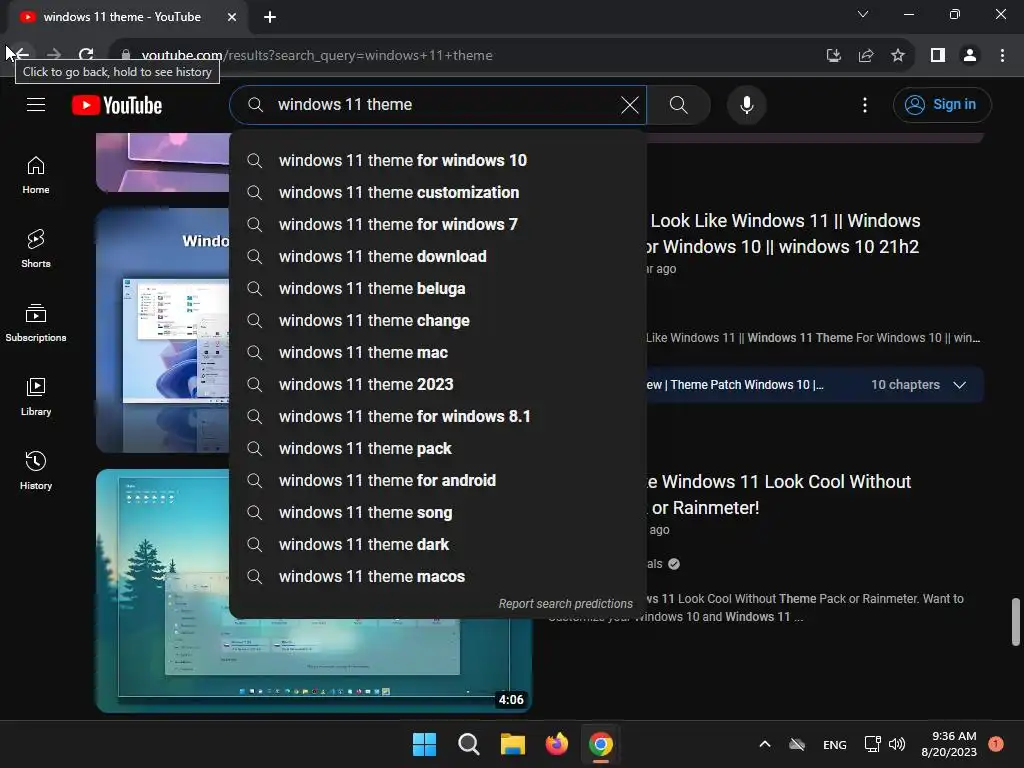Screen dimensions: 1024x768
Task: Open the YouTube hamburger guide menu
Action: (x=36, y=104)
